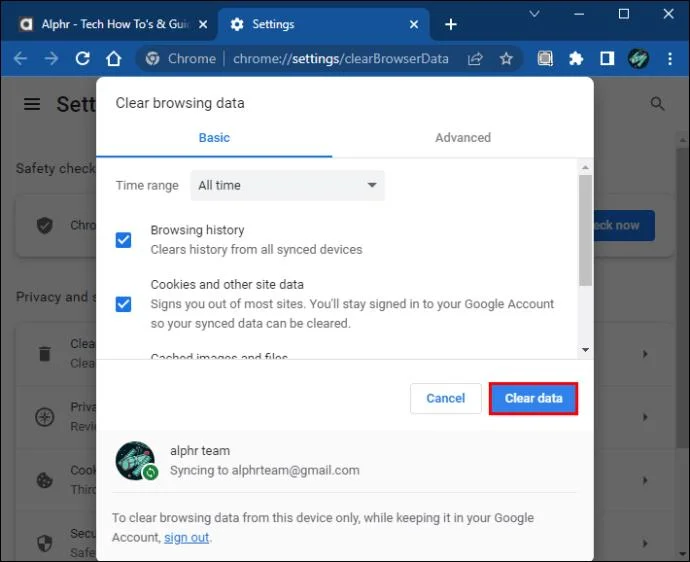Open the side panel icon
The height and width of the screenshot is (562, 690).
607,59
